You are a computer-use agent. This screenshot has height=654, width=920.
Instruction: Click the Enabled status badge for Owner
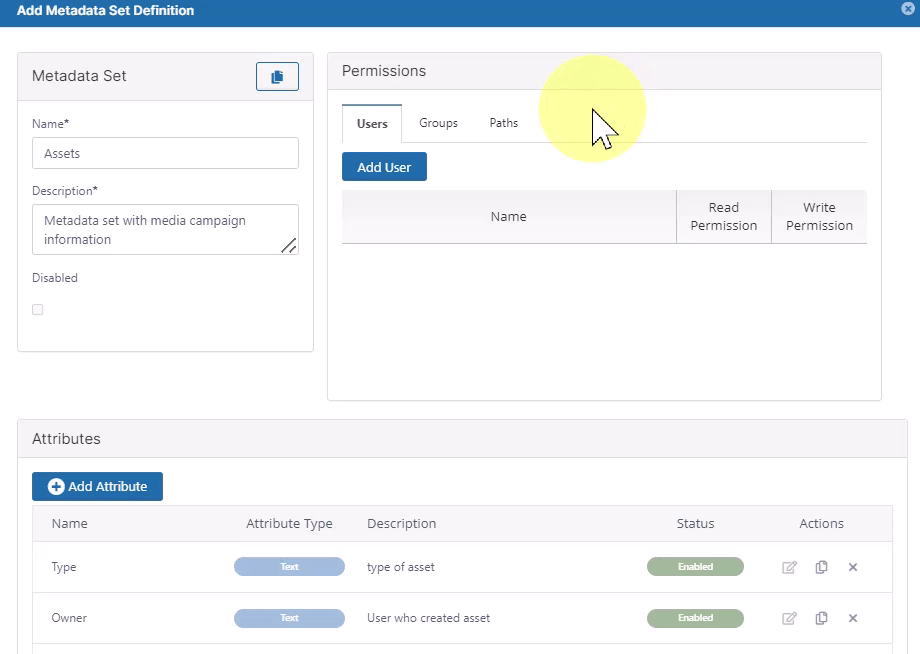(x=695, y=618)
